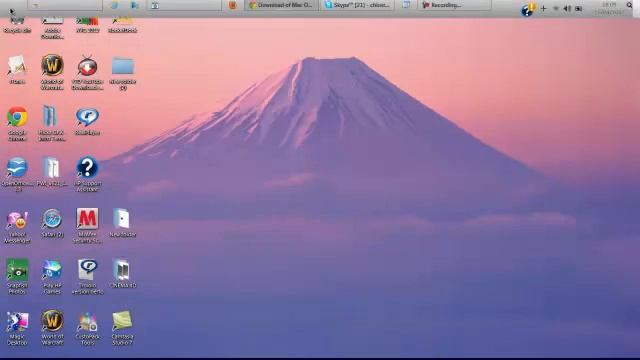
Task: Click the blue tray icon with the yellow warning badge
Action: click(x=528, y=9)
